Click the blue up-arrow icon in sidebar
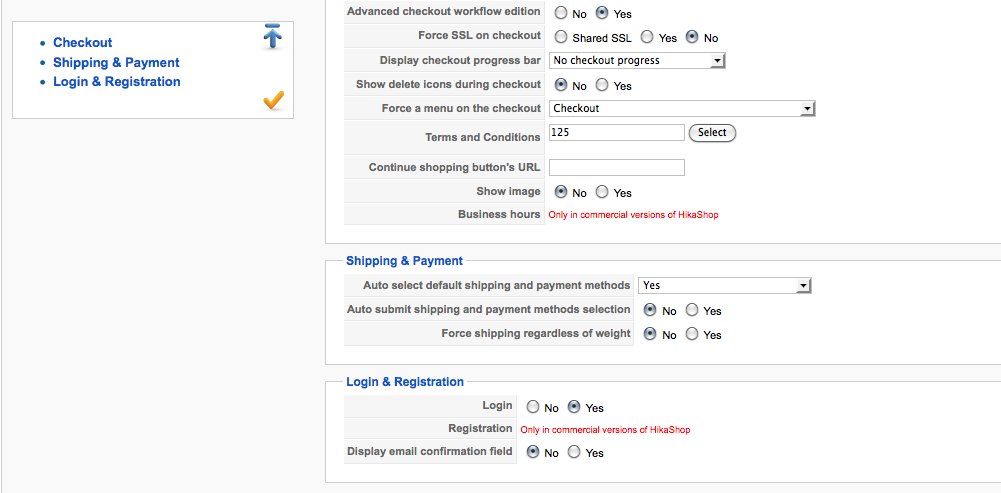Image resolution: width=1001 pixels, height=493 pixels. 273,36
